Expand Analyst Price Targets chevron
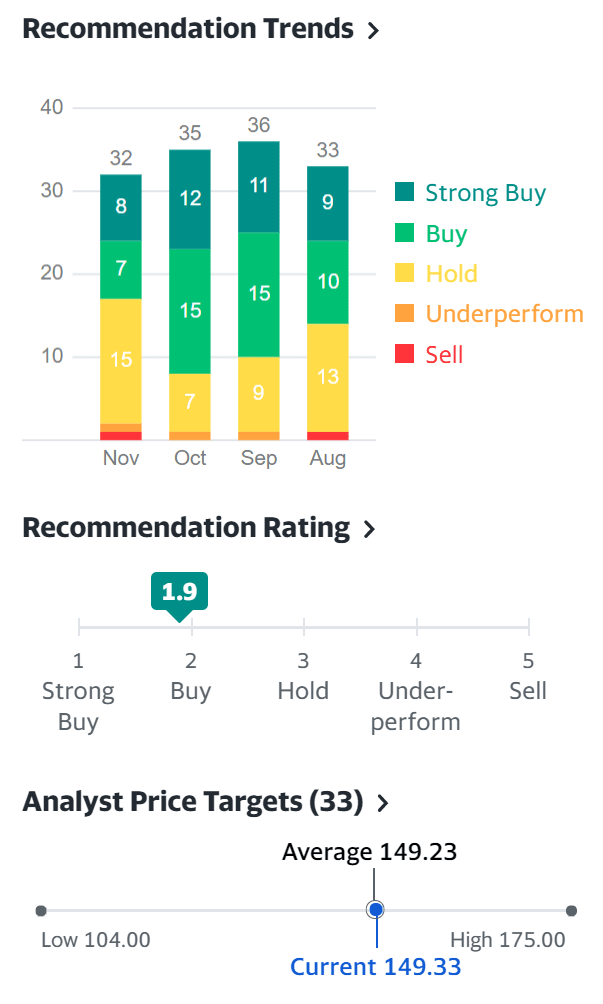The width and height of the screenshot is (603, 1004). 382,803
